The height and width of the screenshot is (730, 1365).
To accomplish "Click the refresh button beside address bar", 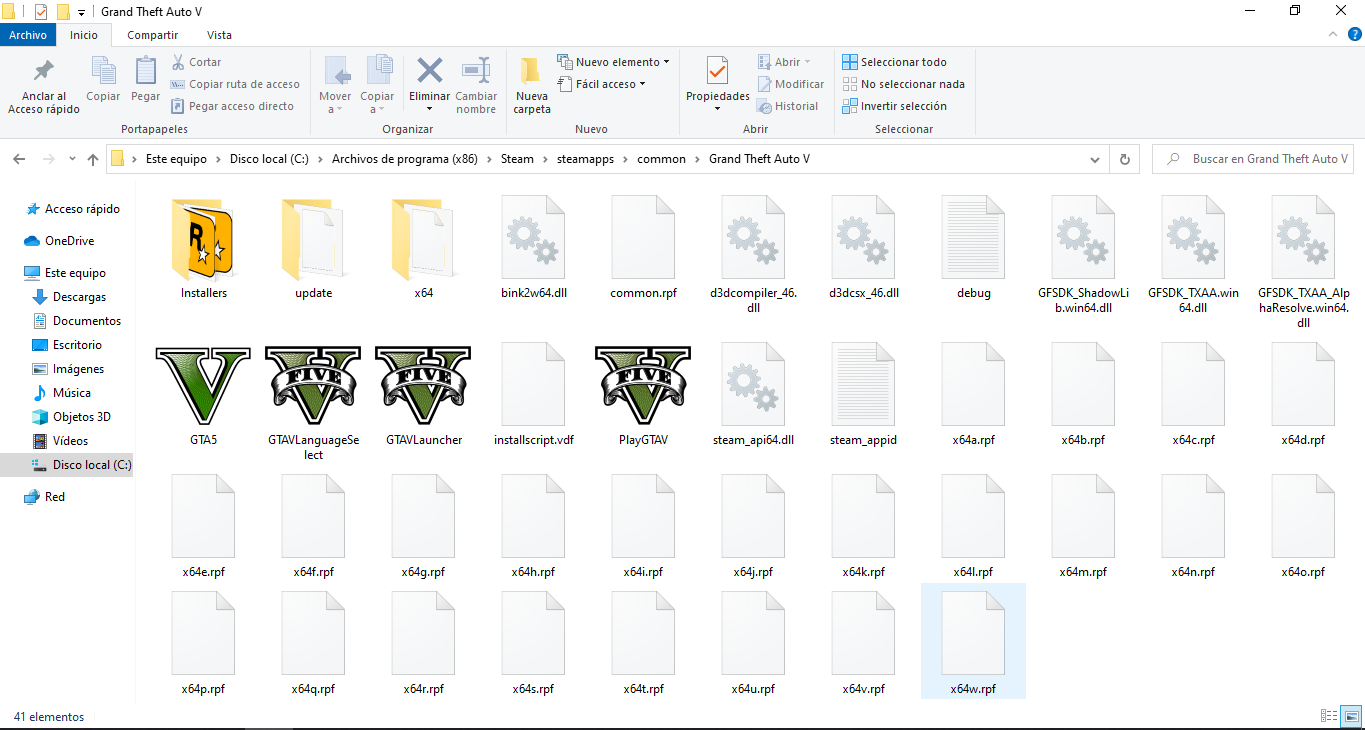I will 1124,159.
